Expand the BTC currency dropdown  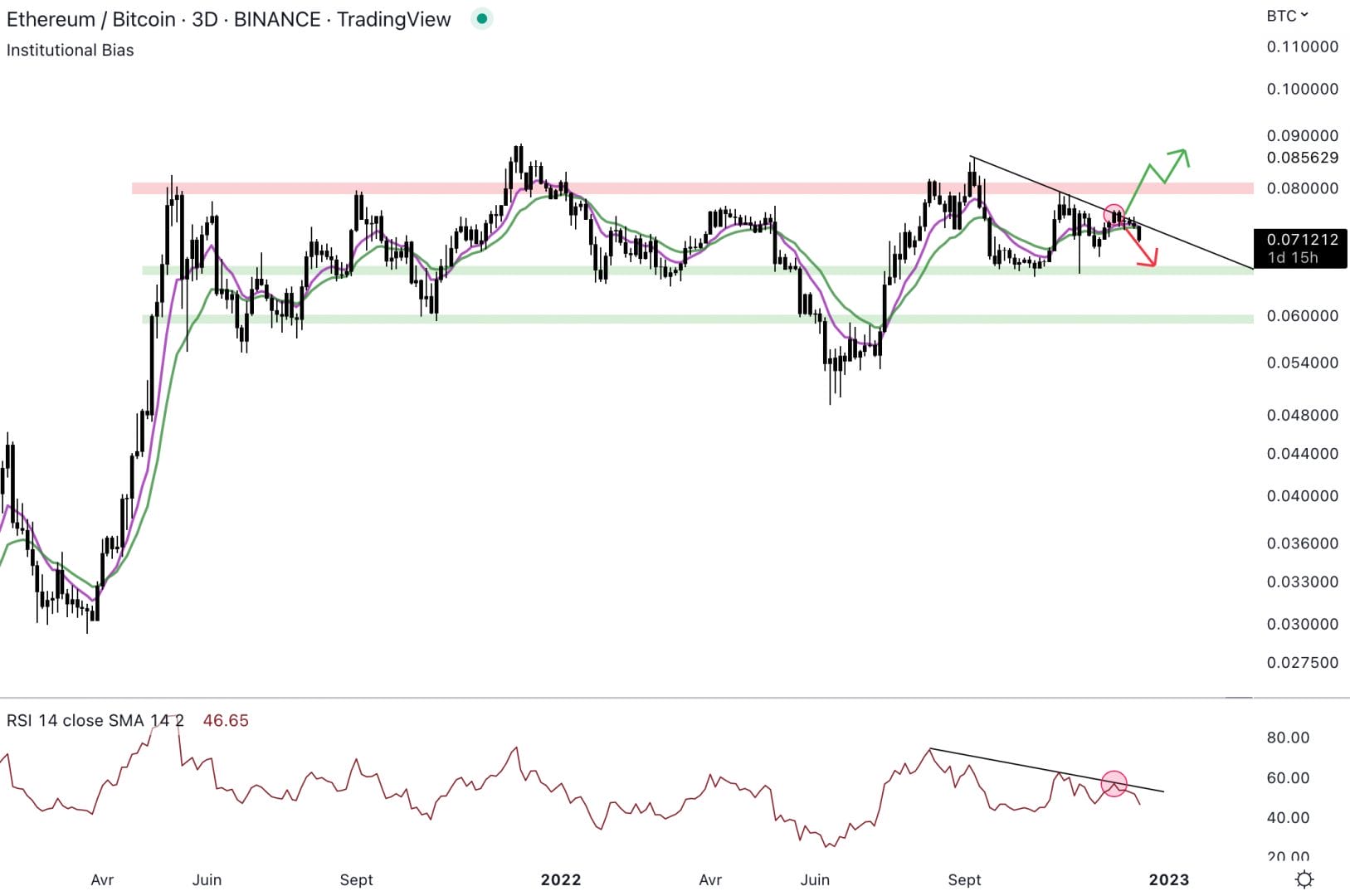click(1287, 16)
